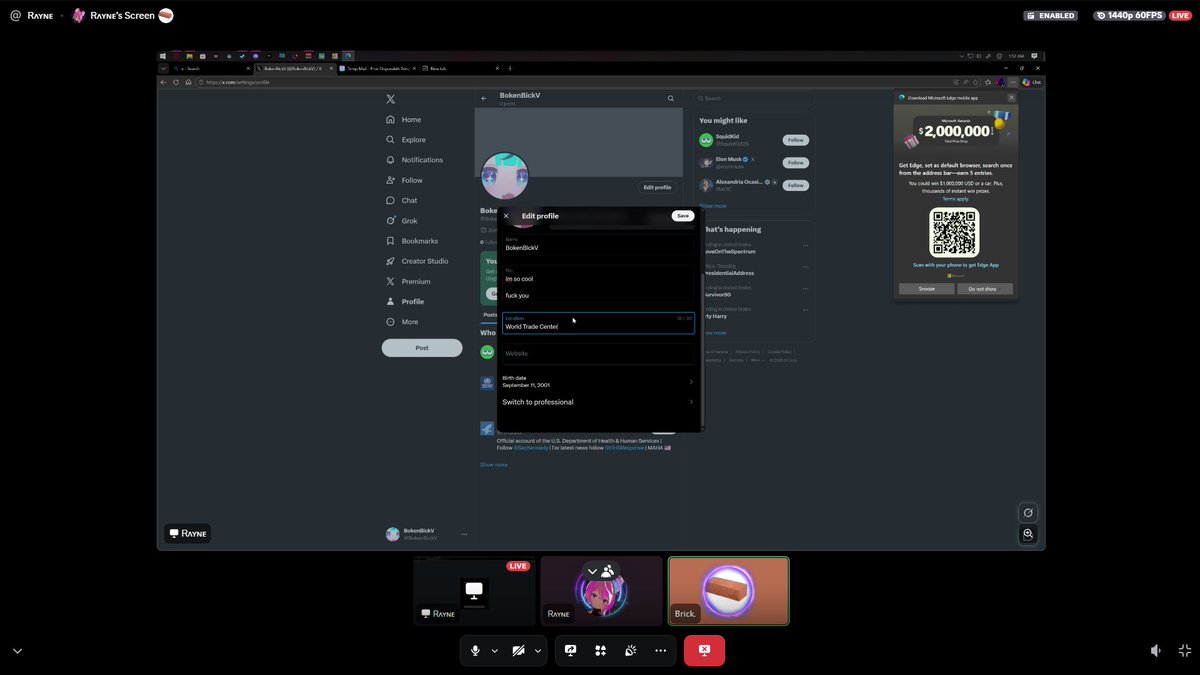Open camera options dropdown arrow
Viewport: 1200px width, 675px height.
(538, 650)
